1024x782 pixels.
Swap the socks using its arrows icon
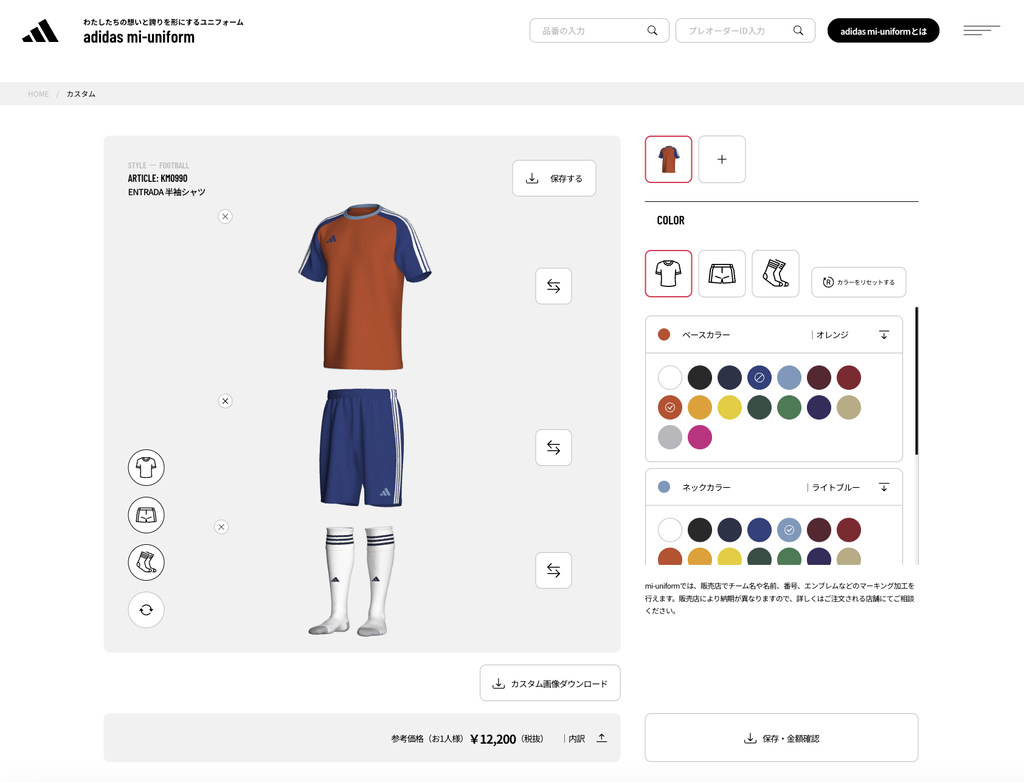pos(553,570)
